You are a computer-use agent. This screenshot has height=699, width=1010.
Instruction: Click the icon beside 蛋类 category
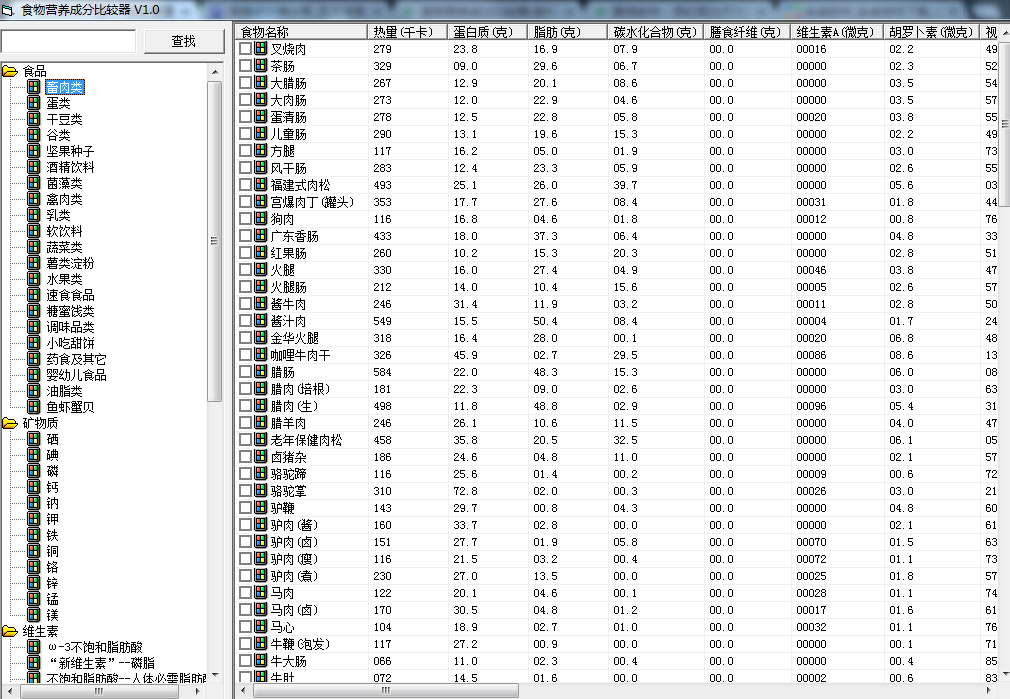(x=34, y=102)
